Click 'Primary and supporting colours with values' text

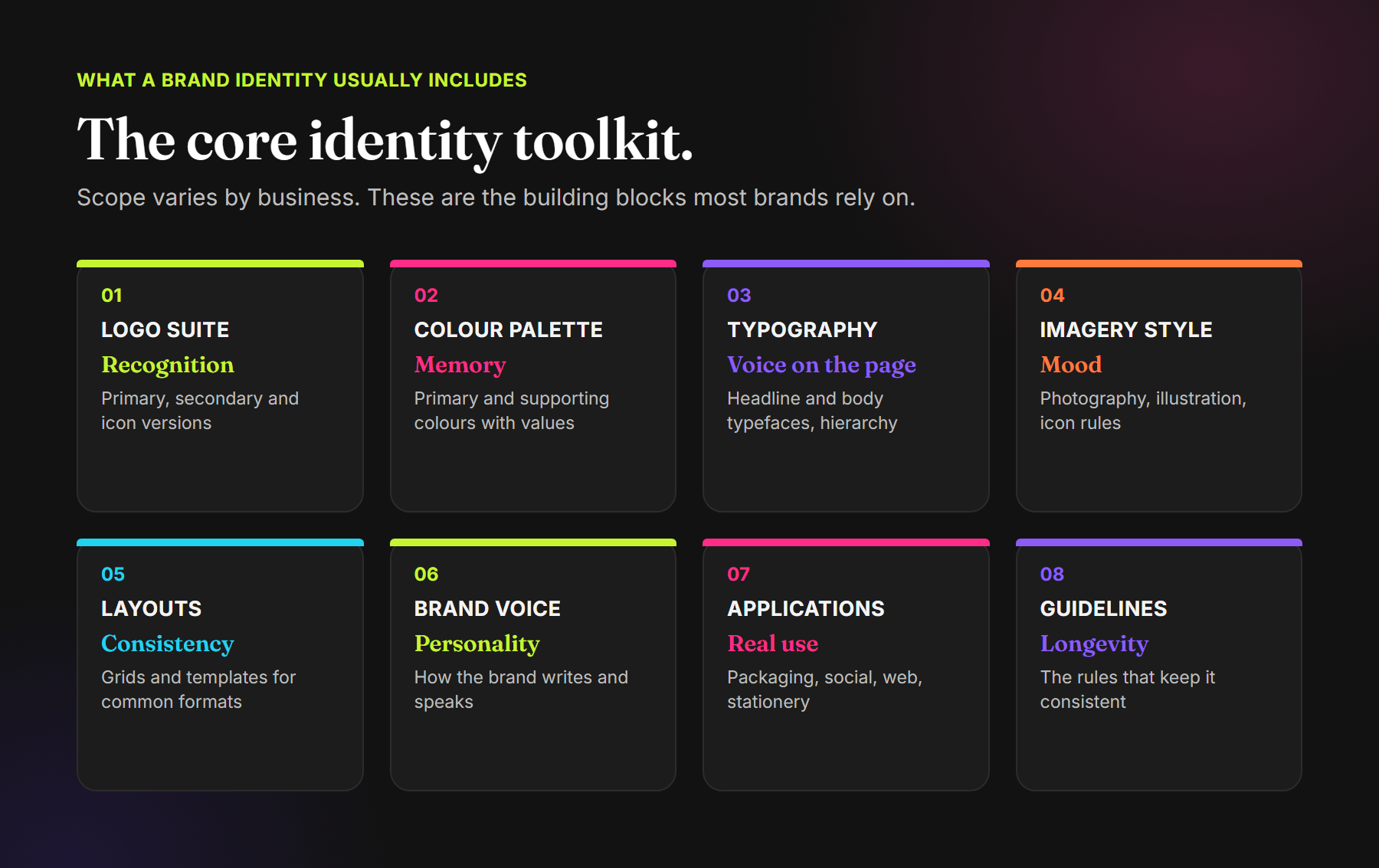coord(512,411)
